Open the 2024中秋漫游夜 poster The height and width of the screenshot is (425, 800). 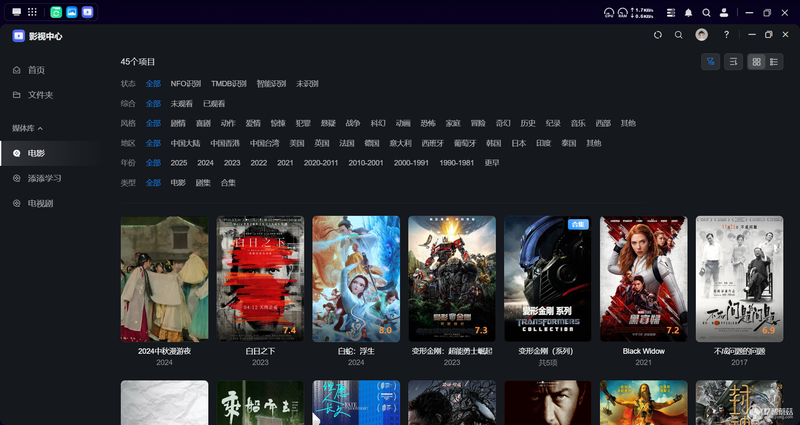pos(164,279)
